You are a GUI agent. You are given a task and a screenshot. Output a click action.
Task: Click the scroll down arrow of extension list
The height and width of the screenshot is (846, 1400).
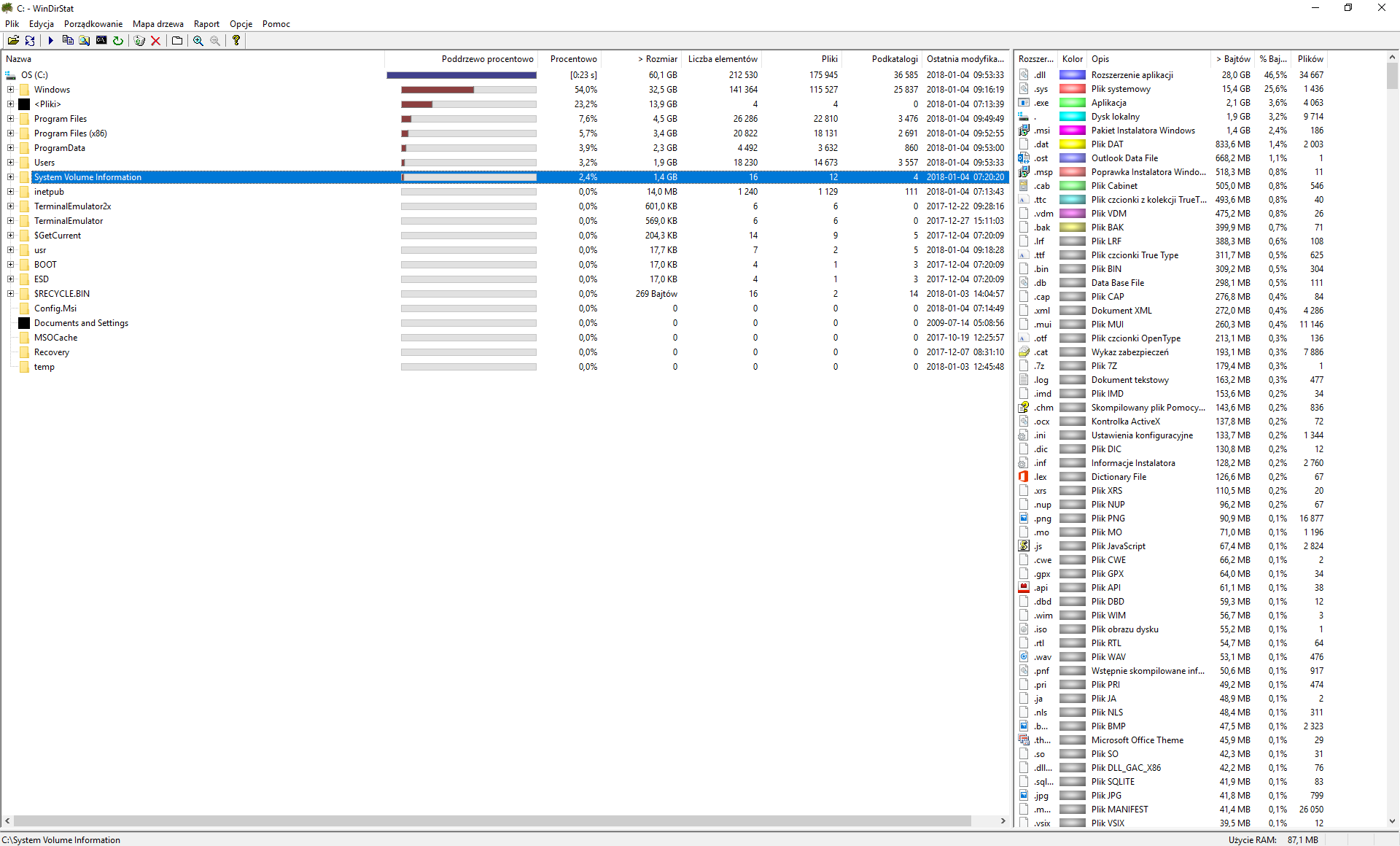(1392, 821)
